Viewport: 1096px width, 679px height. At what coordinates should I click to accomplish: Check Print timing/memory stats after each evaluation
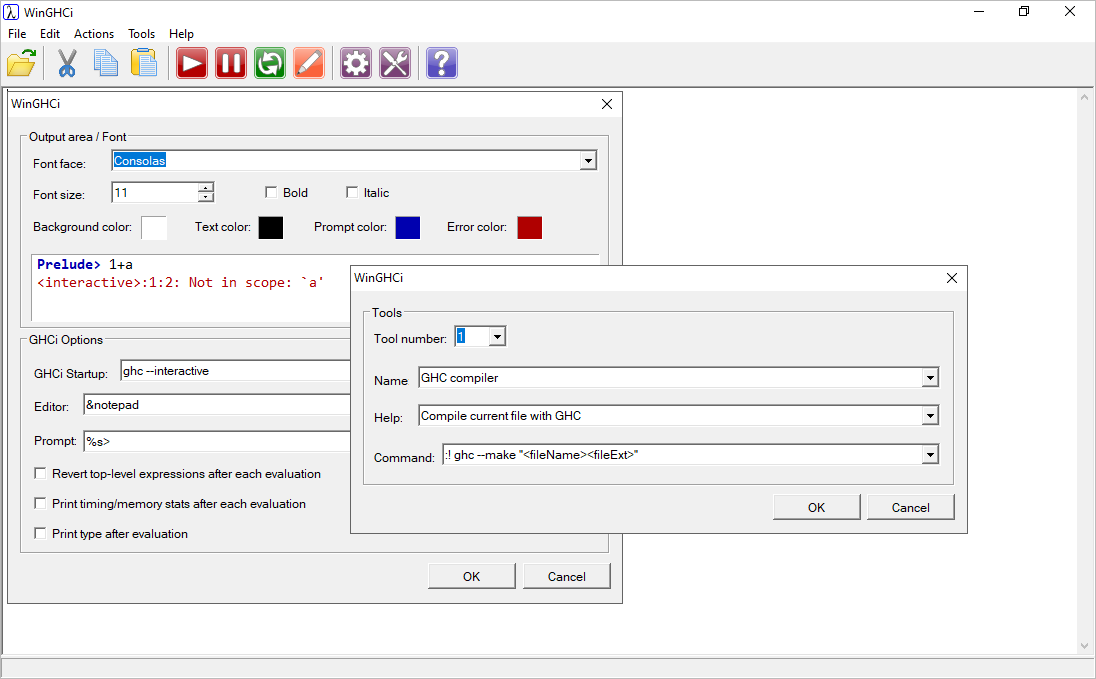click(41, 503)
